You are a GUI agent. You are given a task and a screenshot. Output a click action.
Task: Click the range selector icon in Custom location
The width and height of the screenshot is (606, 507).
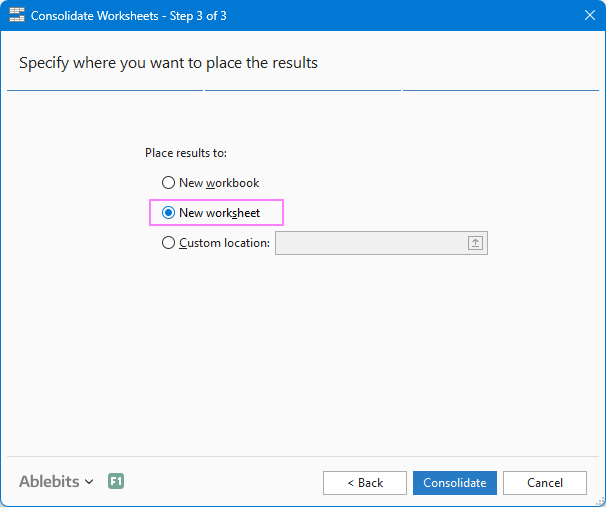click(x=475, y=243)
